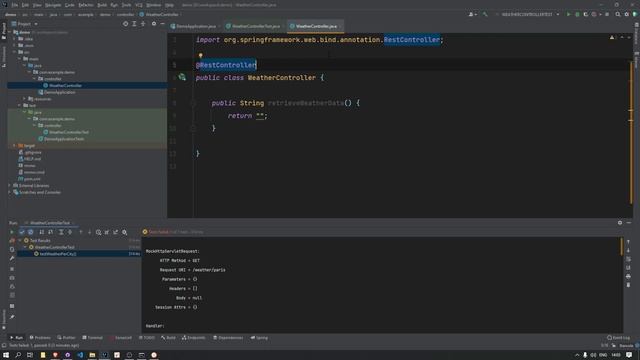Collapse all test results in Run toolbar
The image size is (640, 360).
pyautogui.click(x=70, y=232)
